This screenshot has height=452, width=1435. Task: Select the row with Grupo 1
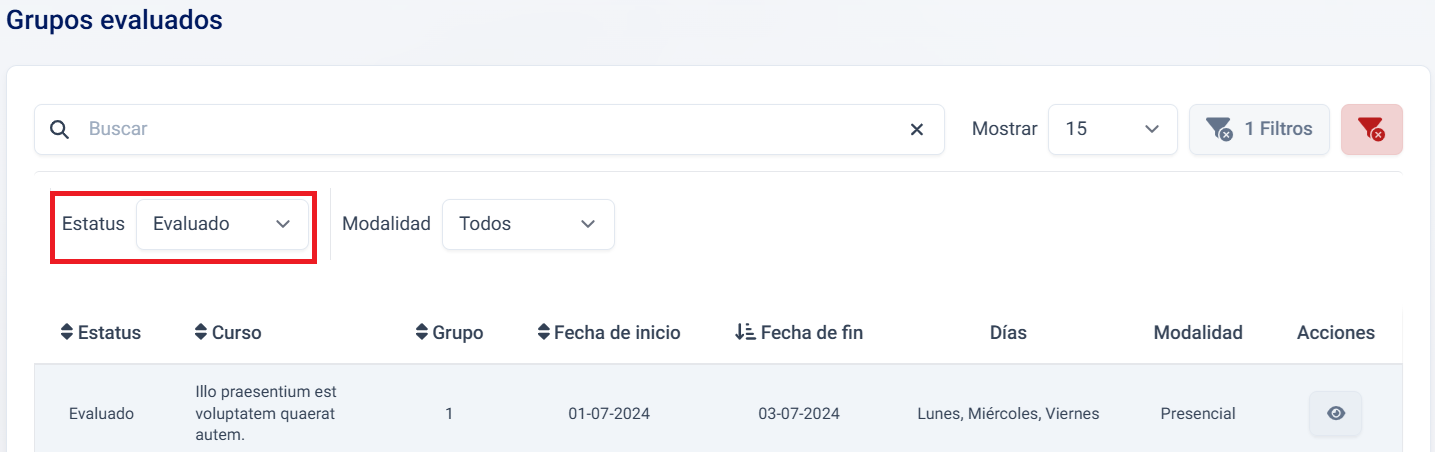click(x=449, y=414)
